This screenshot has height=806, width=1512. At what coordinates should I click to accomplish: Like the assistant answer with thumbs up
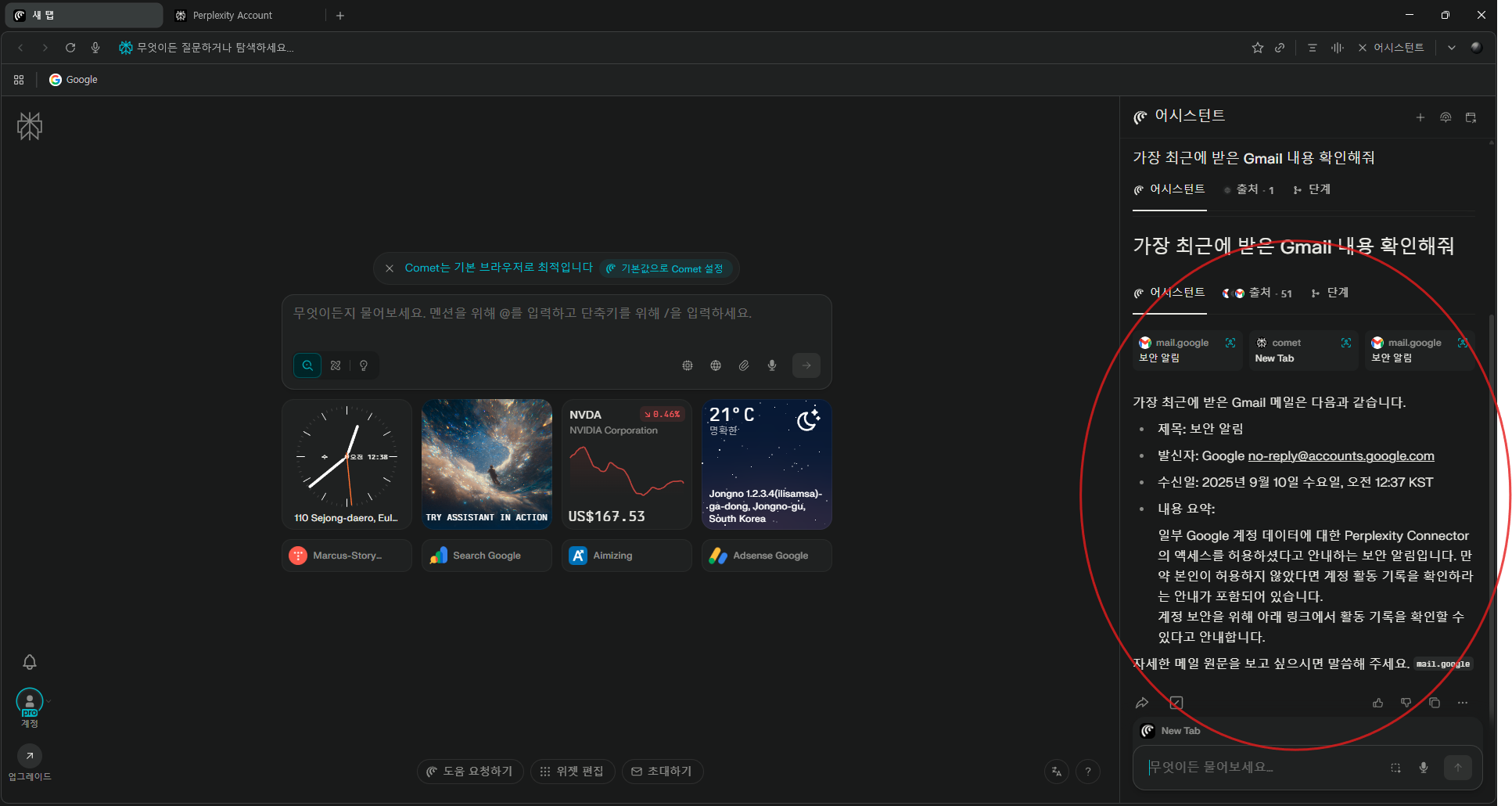1378,703
